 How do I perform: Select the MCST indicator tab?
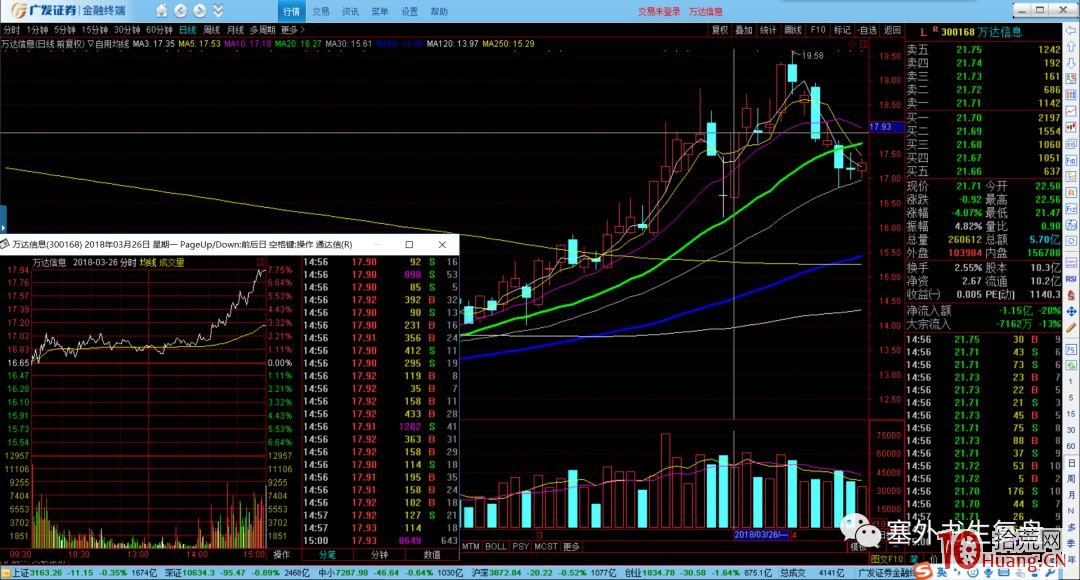point(546,547)
